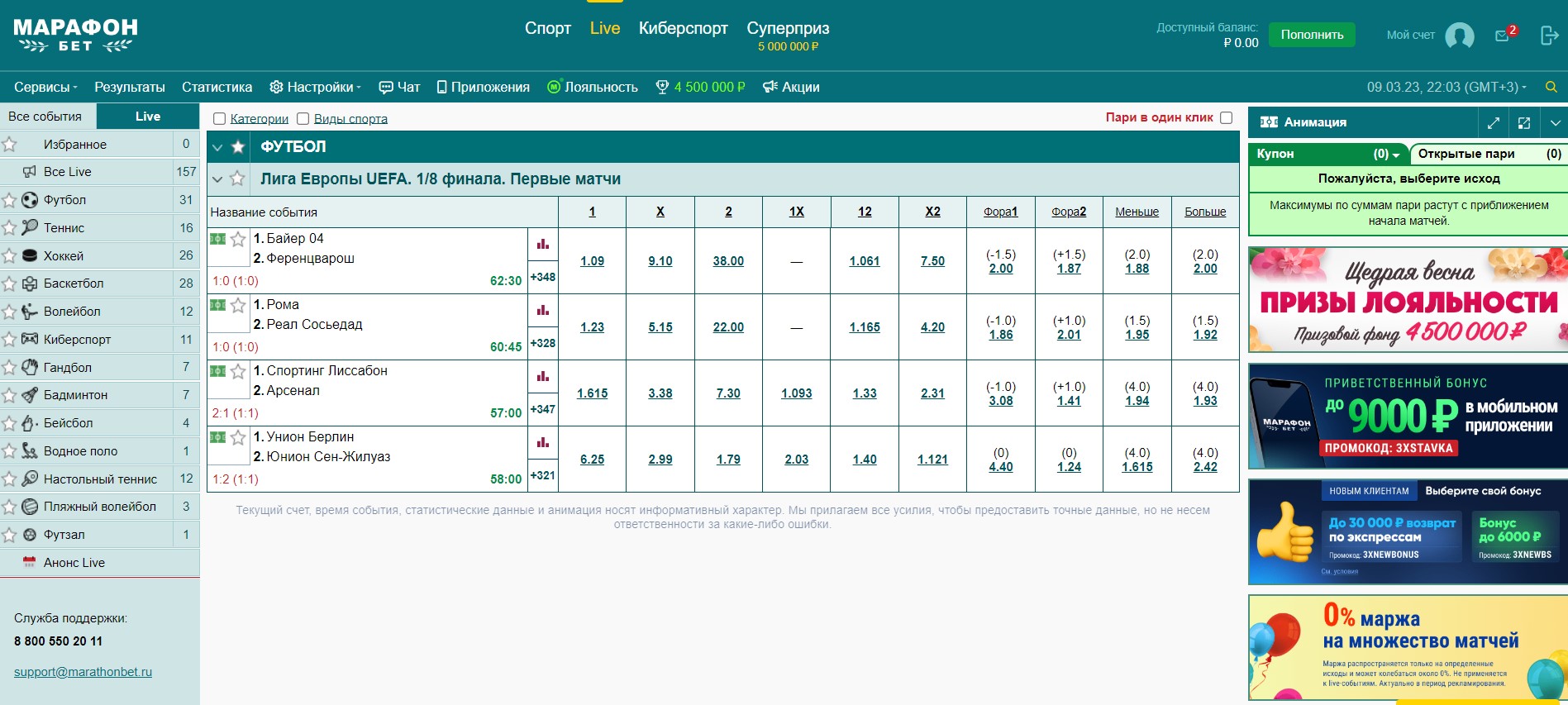Open the timezone GMT+3 dropdown
The height and width of the screenshot is (705, 1568).
pyautogui.click(x=1446, y=87)
